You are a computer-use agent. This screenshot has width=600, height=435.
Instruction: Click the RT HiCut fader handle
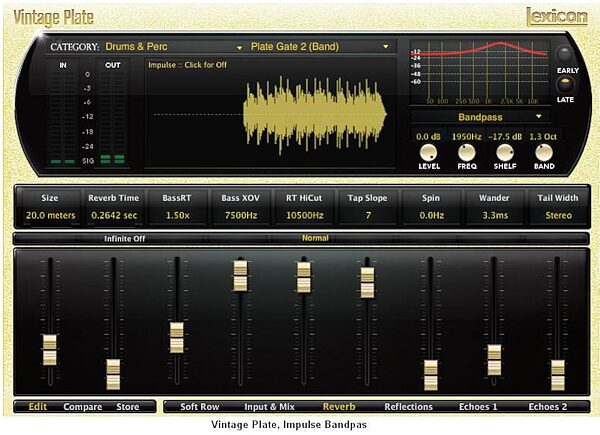(304, 277)
